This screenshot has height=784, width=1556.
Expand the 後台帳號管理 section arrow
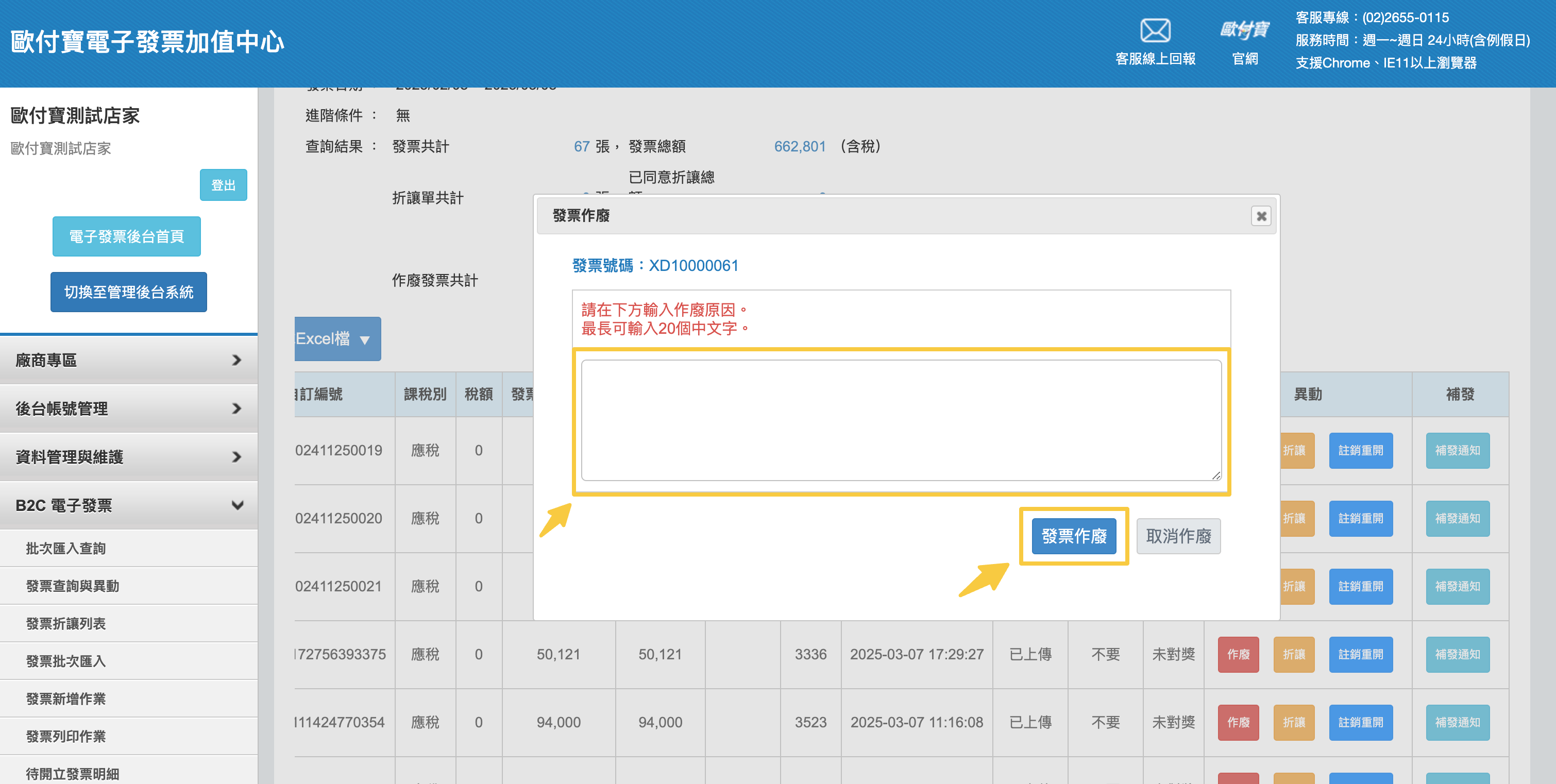[x=236, y=409]
